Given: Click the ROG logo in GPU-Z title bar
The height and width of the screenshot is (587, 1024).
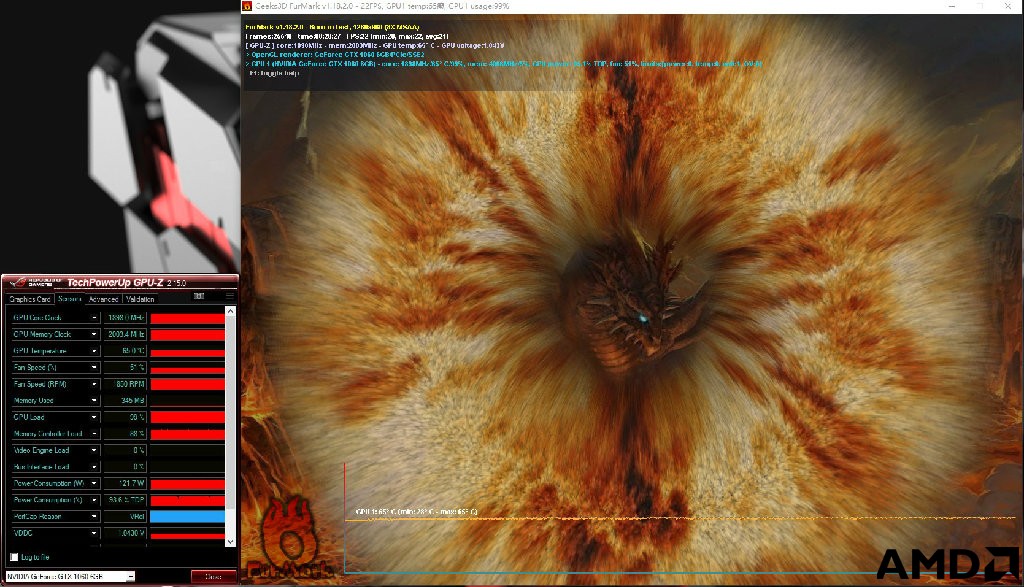Looking at the screenshot, I should point(18,283).
